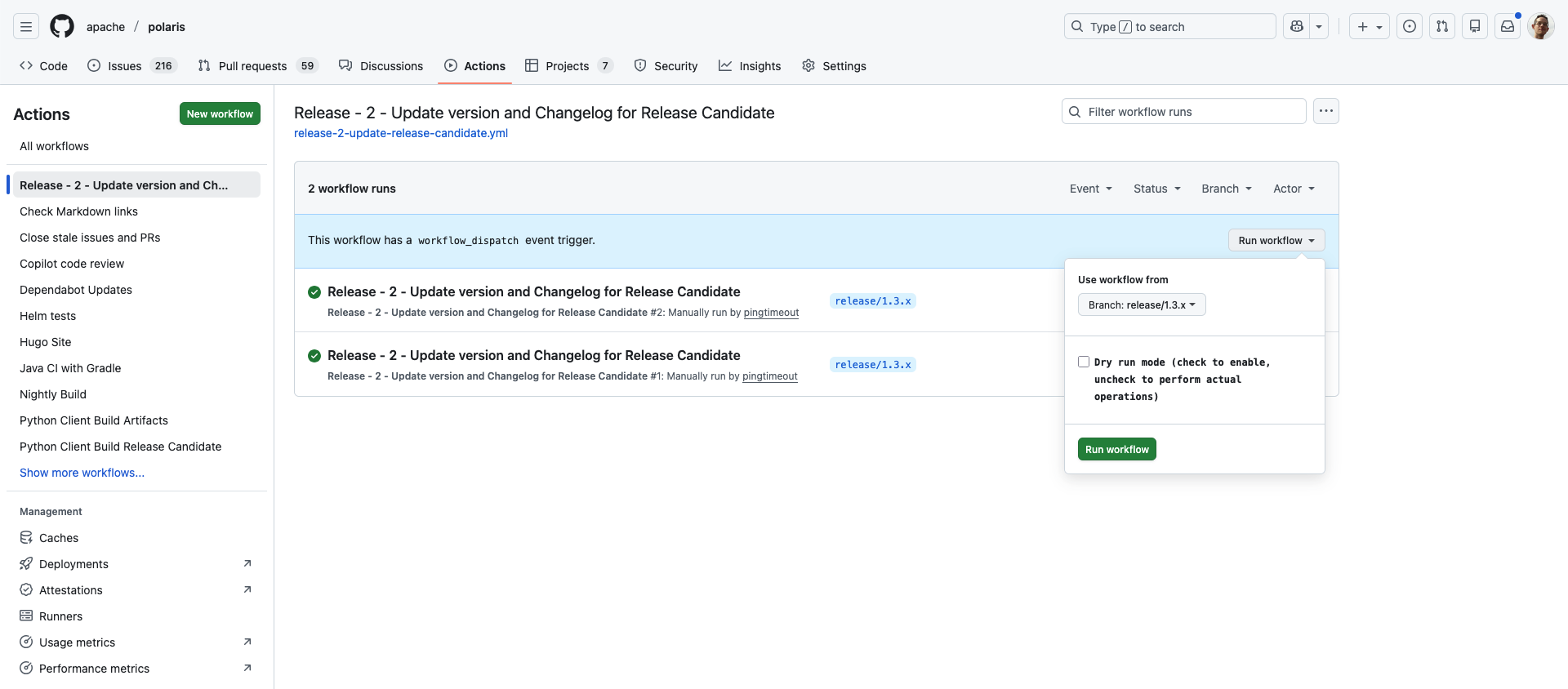Open release-2-update-release-candidate.yml file link
The height and width of the screenshot is (689, 1568).
coord(401,133)
